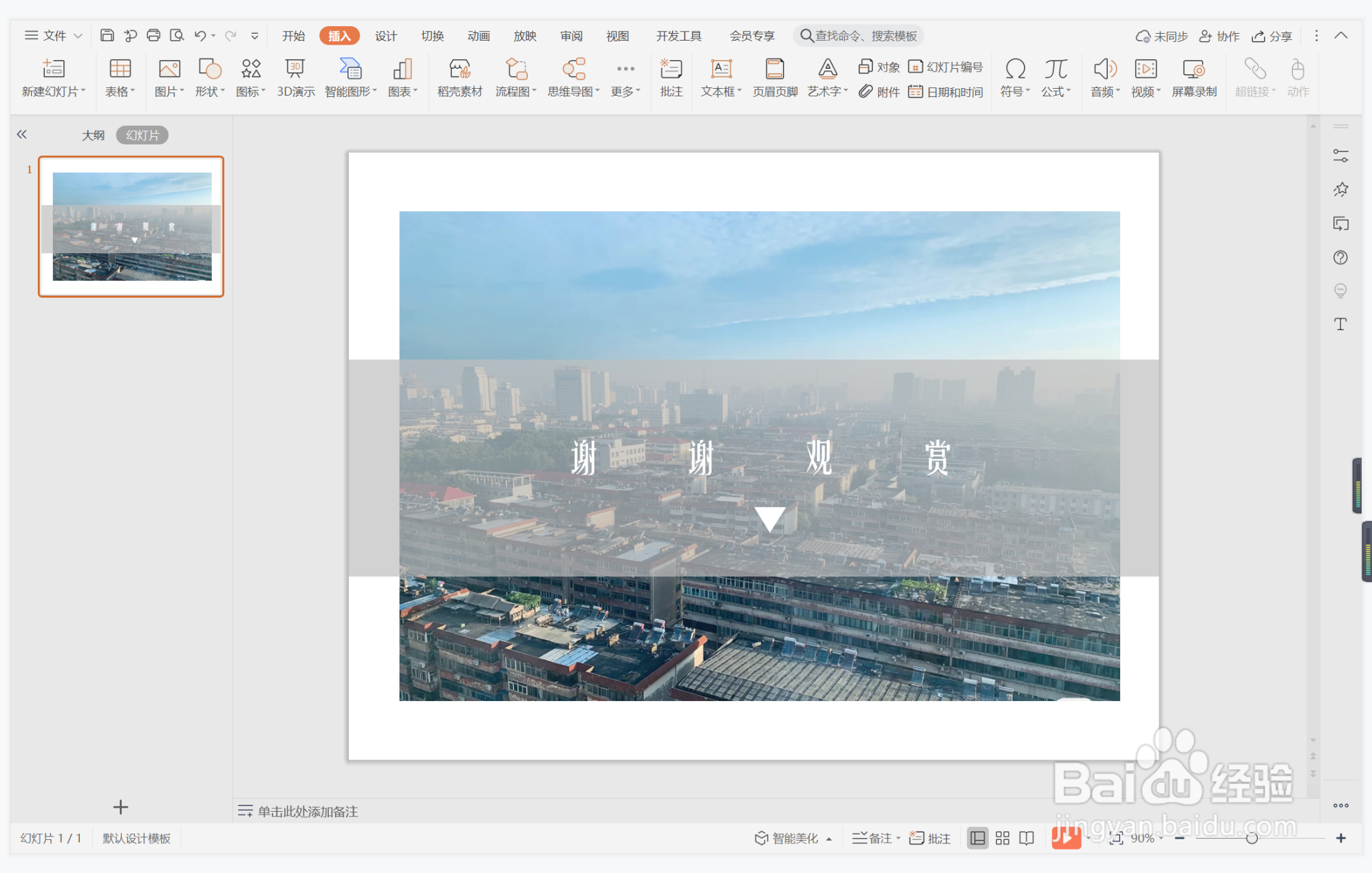Switch to 大纲 outline panel tab
The height and width of the screenshot is (873, 1372).
93,135
